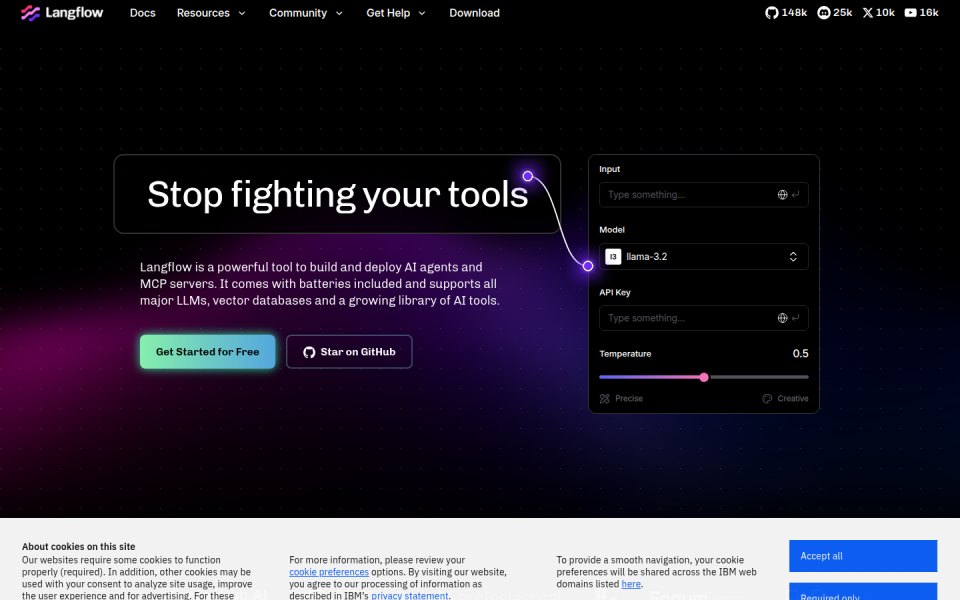Viewport: 960px width, 600px height.
Task: Expand the Resources menu
Action: [211, 13]
